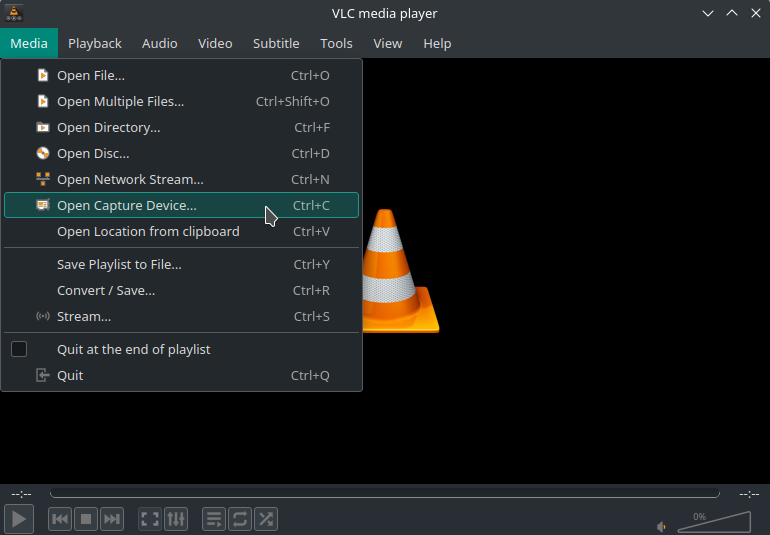Stop playback with the stop button

tap(86, 519)
